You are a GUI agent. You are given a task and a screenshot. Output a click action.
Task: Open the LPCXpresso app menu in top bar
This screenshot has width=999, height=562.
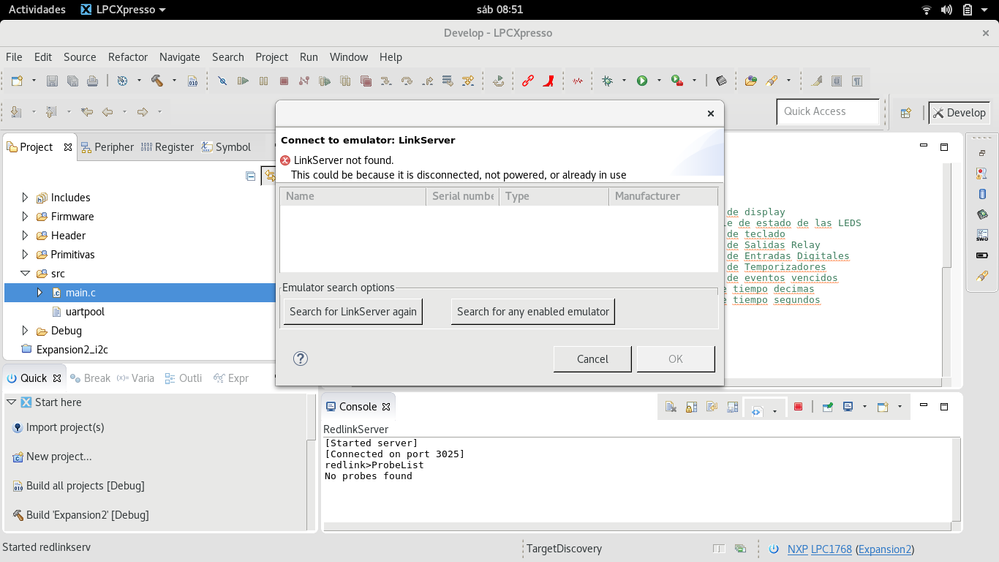pos(124,10)
